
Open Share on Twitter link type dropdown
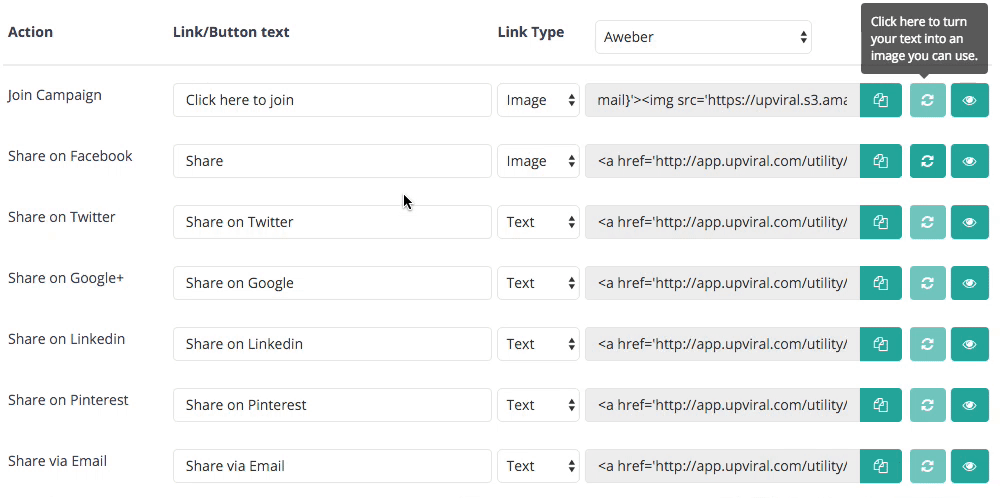(538, 222)
